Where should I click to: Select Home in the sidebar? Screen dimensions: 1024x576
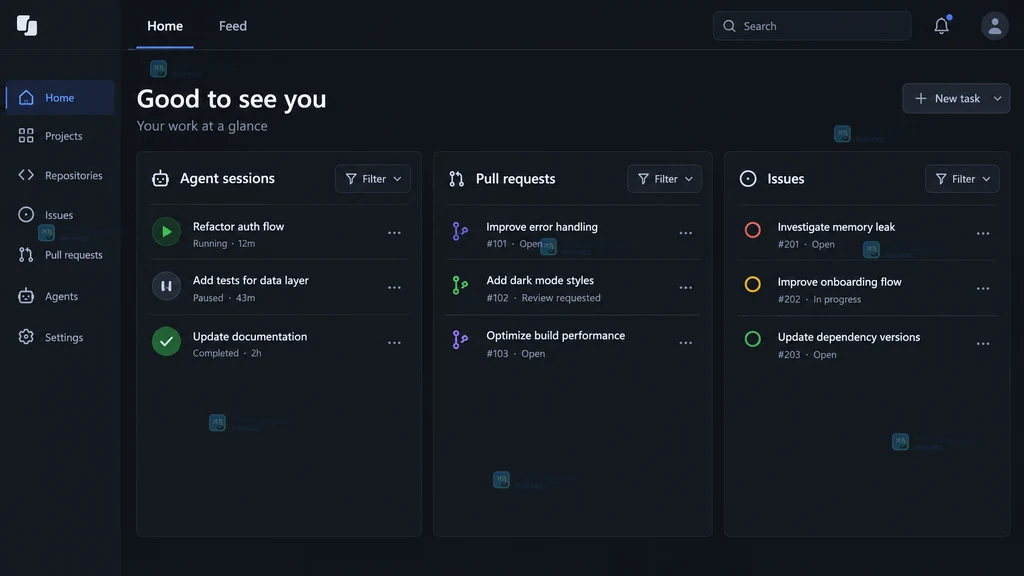(x=60, y=98)
